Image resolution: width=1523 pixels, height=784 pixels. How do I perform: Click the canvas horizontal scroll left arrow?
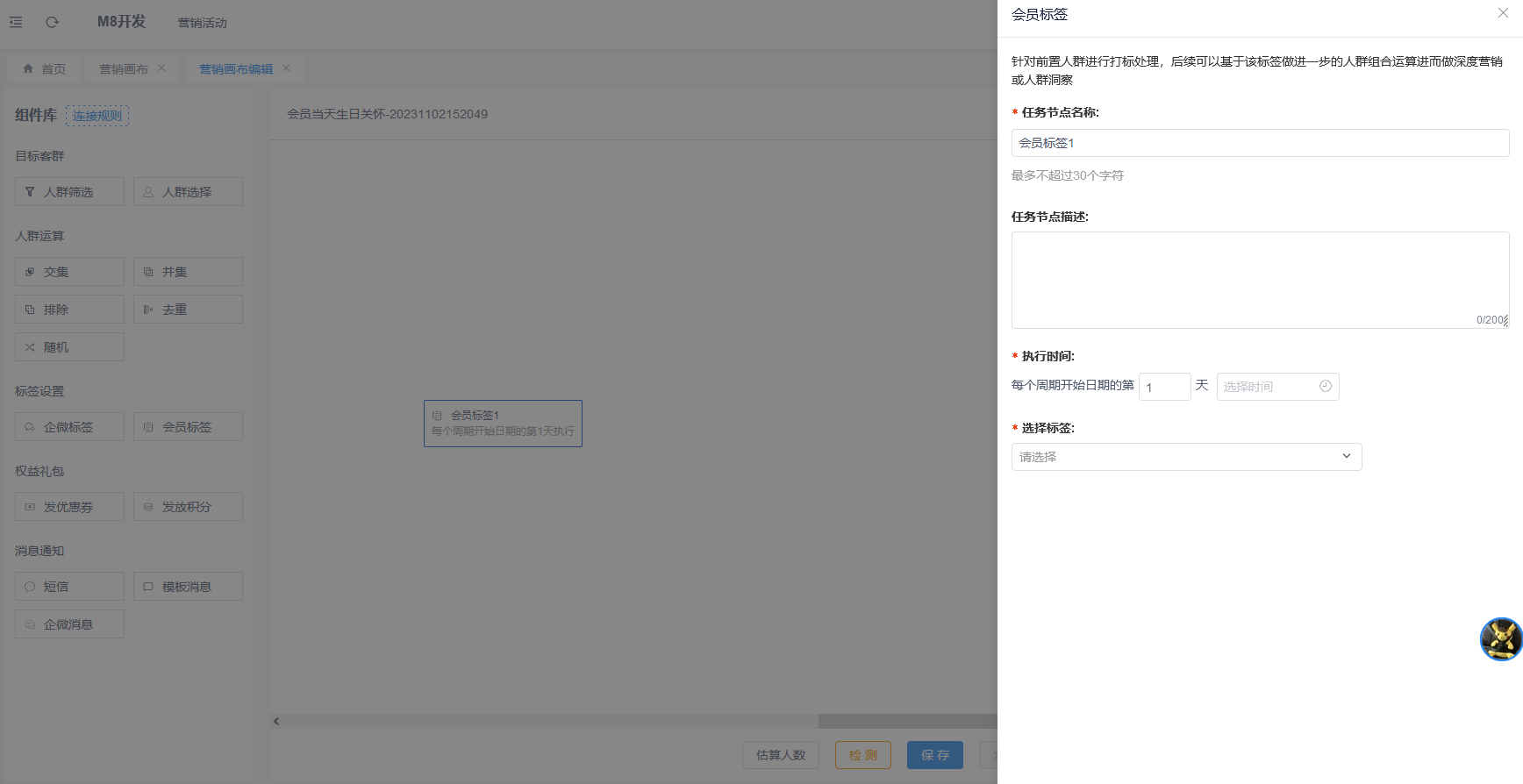(x=276, y=721)
